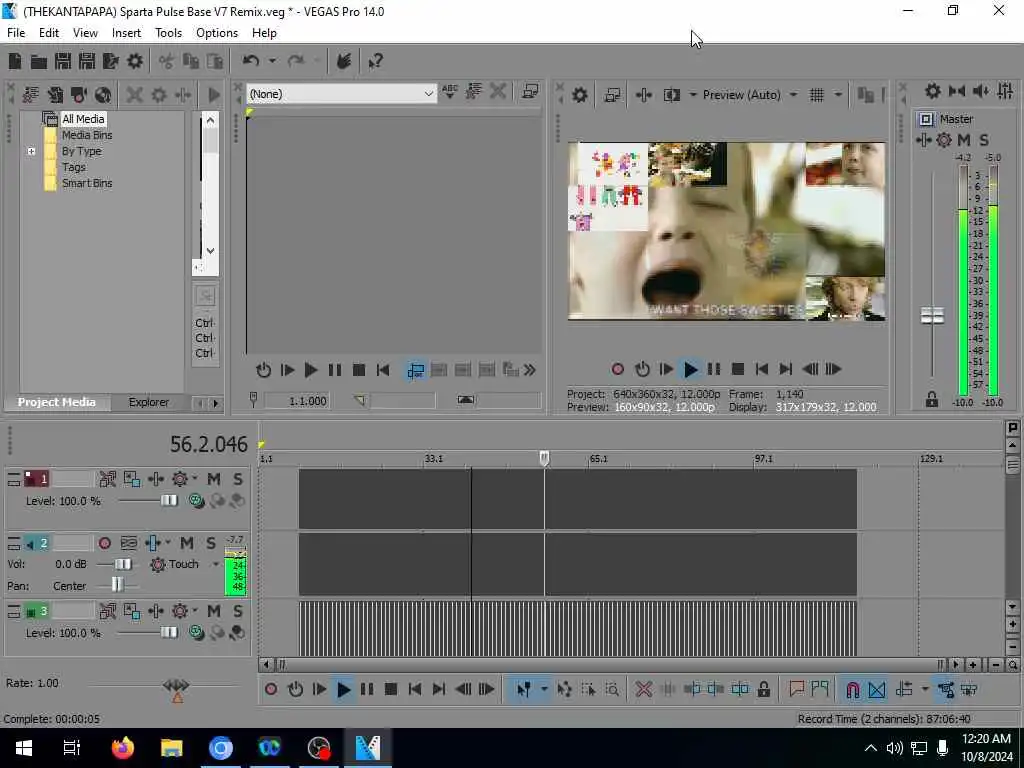Open the File menu

(x=16, y=33)
